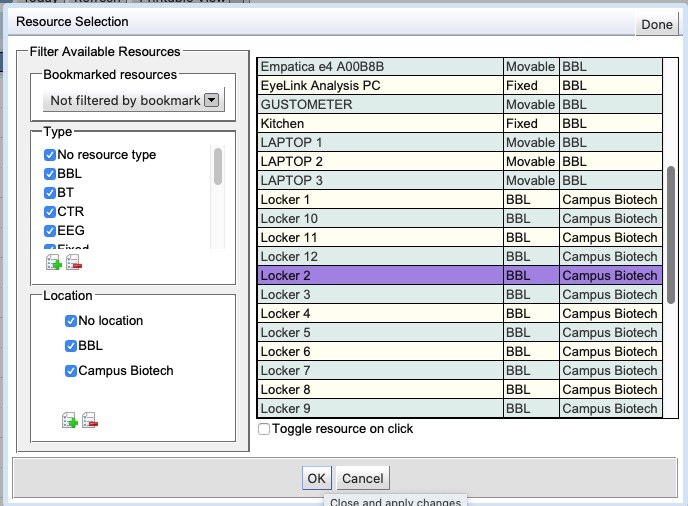Click the resource list vertical scrollbar
The height and width of the screenshot is (506, 688).
[672, 235]
